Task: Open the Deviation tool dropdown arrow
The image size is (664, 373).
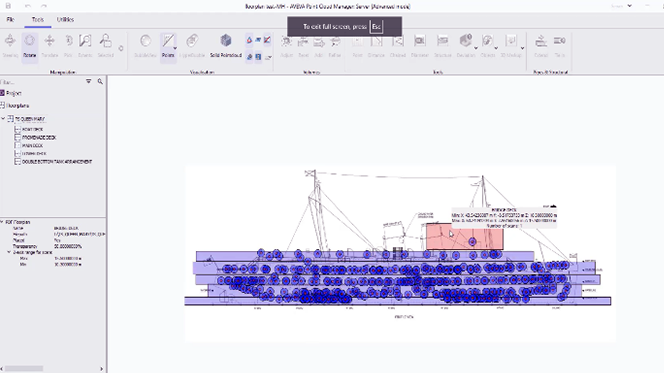Action: point(476,48)
